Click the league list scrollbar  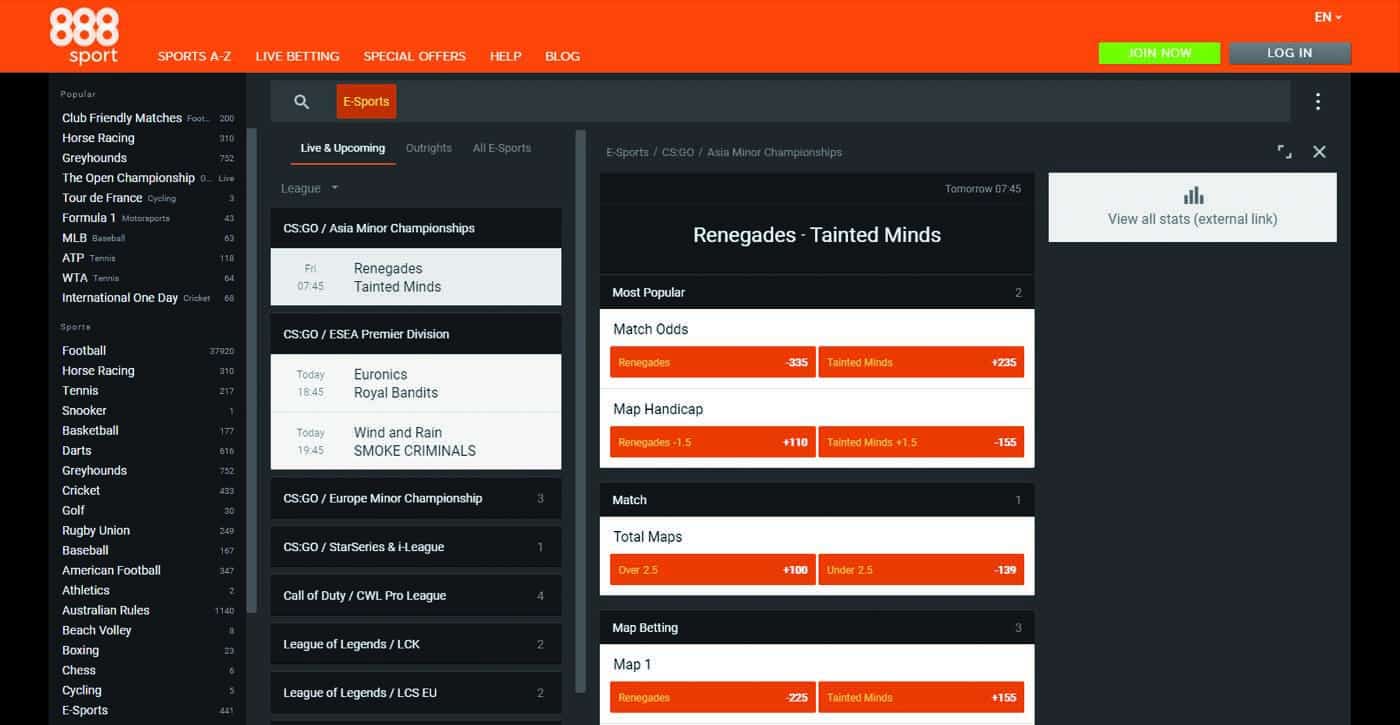pos(581,410)
